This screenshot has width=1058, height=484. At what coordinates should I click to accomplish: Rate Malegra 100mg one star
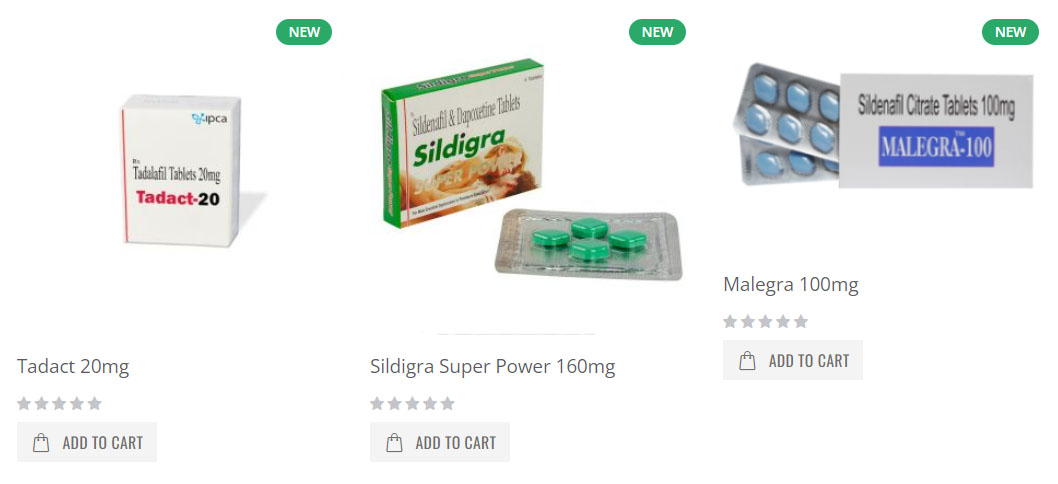pos(730,321)
